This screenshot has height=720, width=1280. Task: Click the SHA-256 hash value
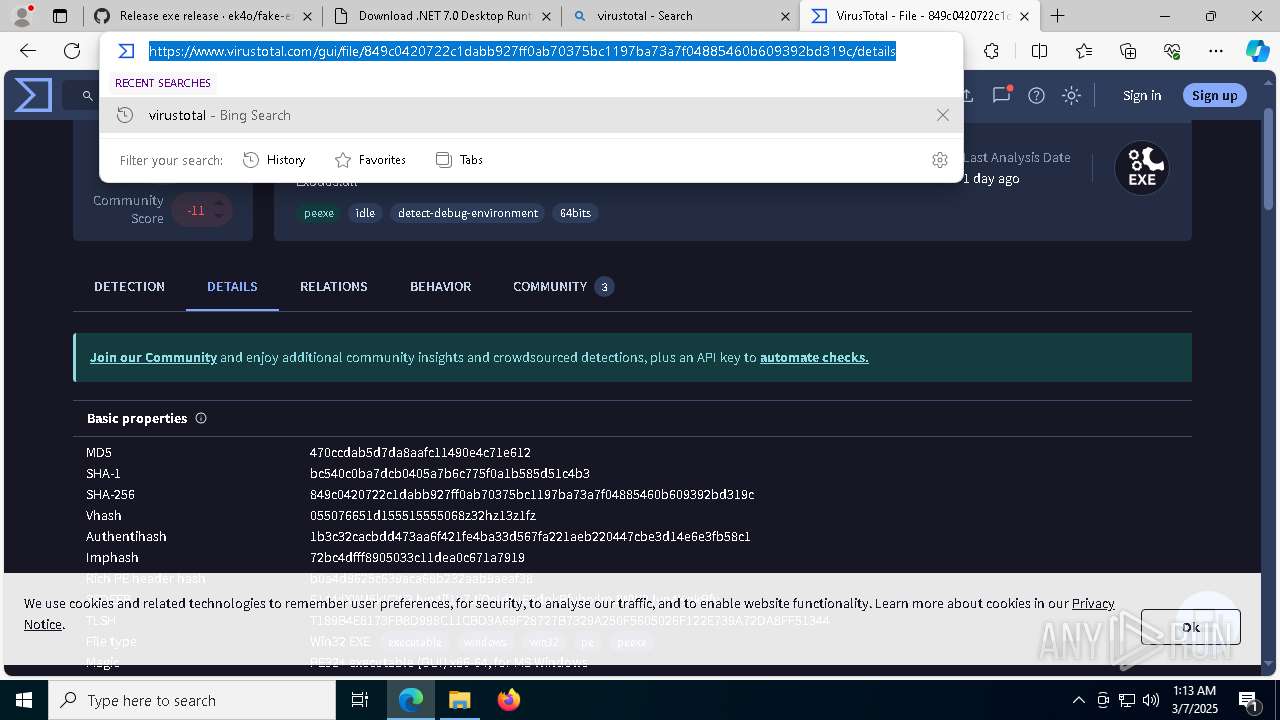pos(532,495)
